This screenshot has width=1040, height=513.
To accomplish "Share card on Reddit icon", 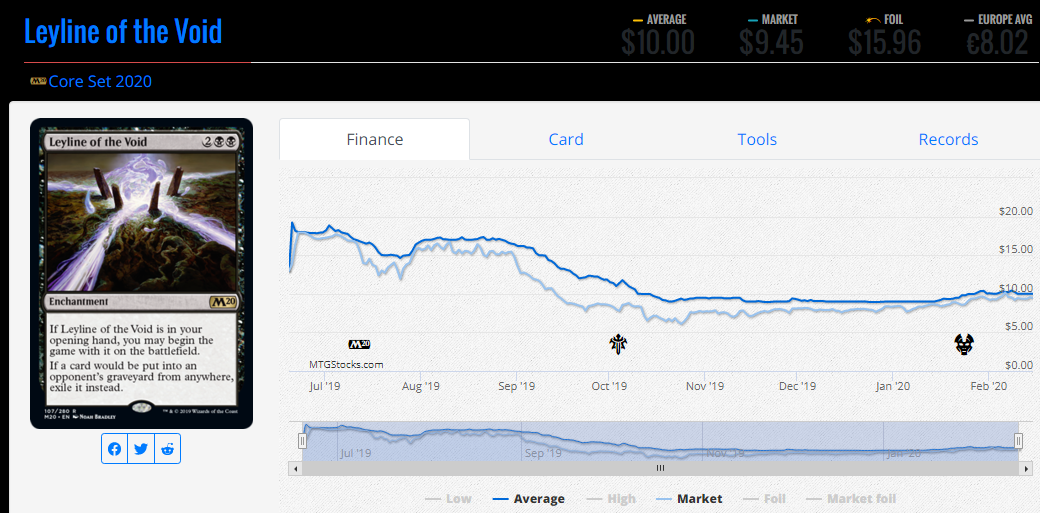I will point(167,449).
